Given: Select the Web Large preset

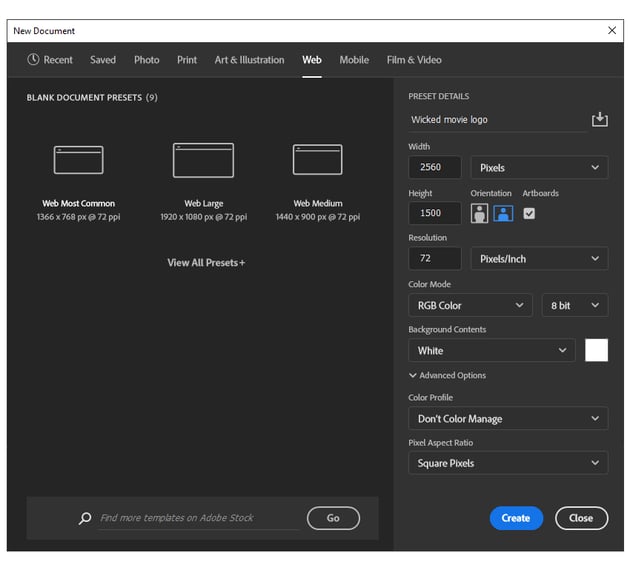Looking at the screenshot, I should click(x=203, y=182).
